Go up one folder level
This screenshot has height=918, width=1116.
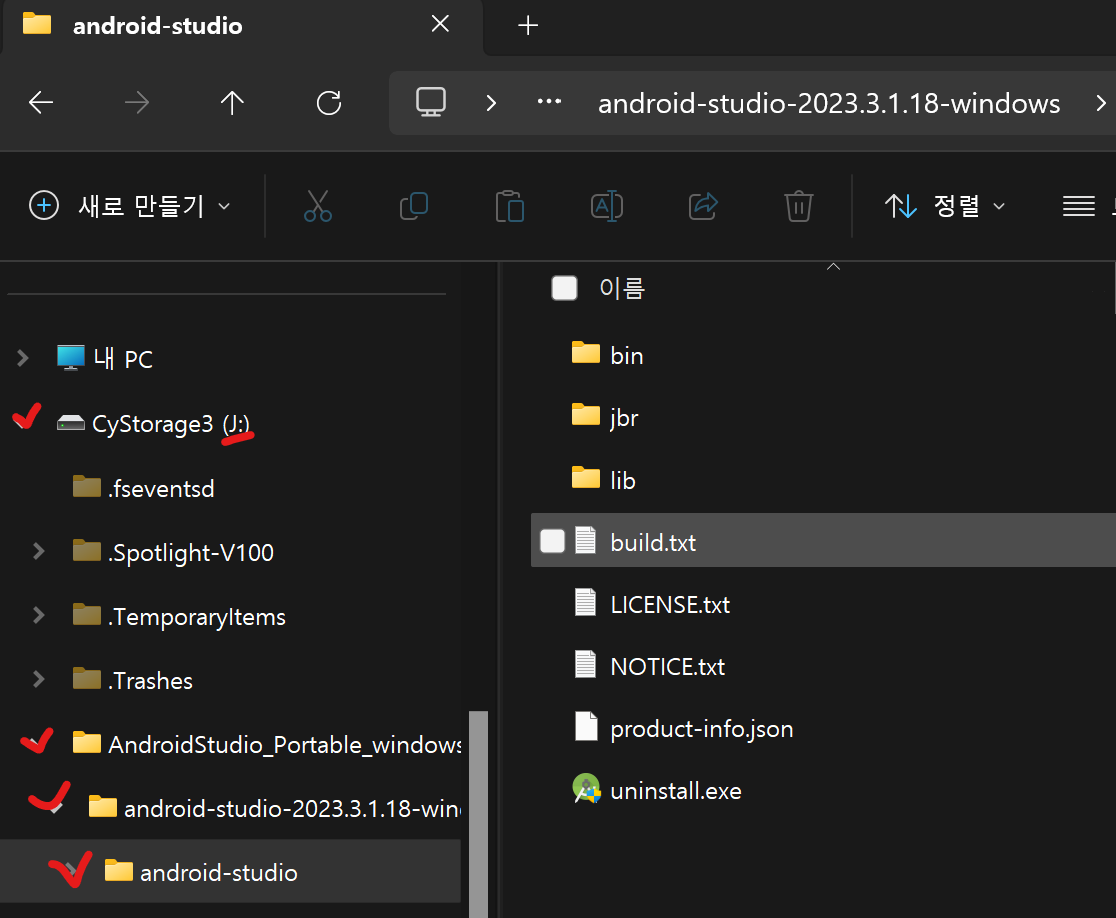pyautogui.click(x=232, y=102)
